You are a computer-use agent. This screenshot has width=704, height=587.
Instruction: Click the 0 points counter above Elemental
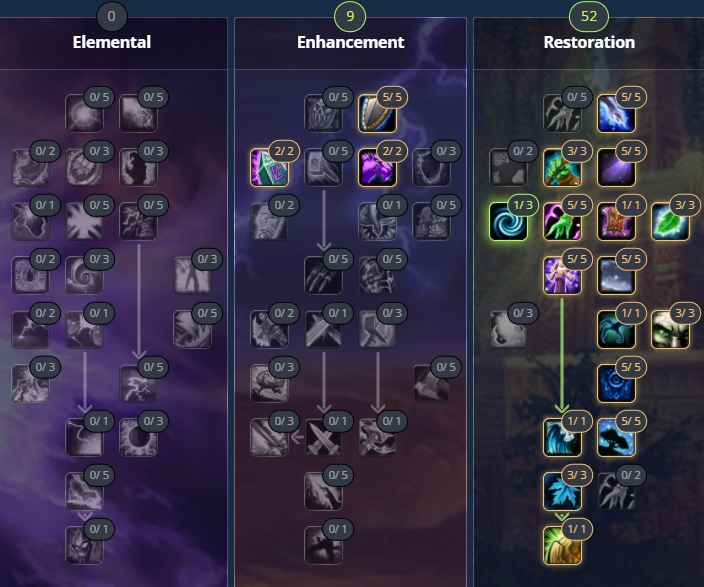coord(112,16)
